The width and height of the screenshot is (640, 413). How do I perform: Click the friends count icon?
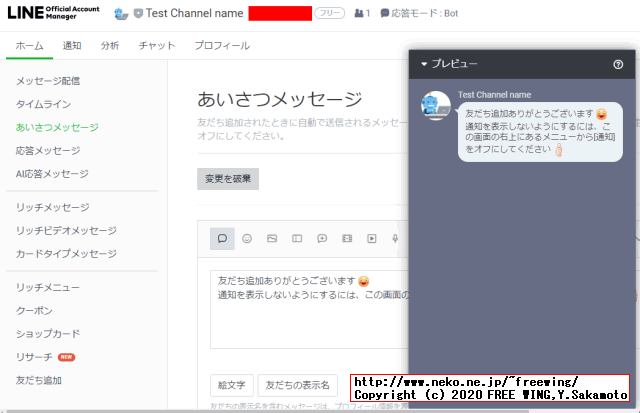pos(359,13)
